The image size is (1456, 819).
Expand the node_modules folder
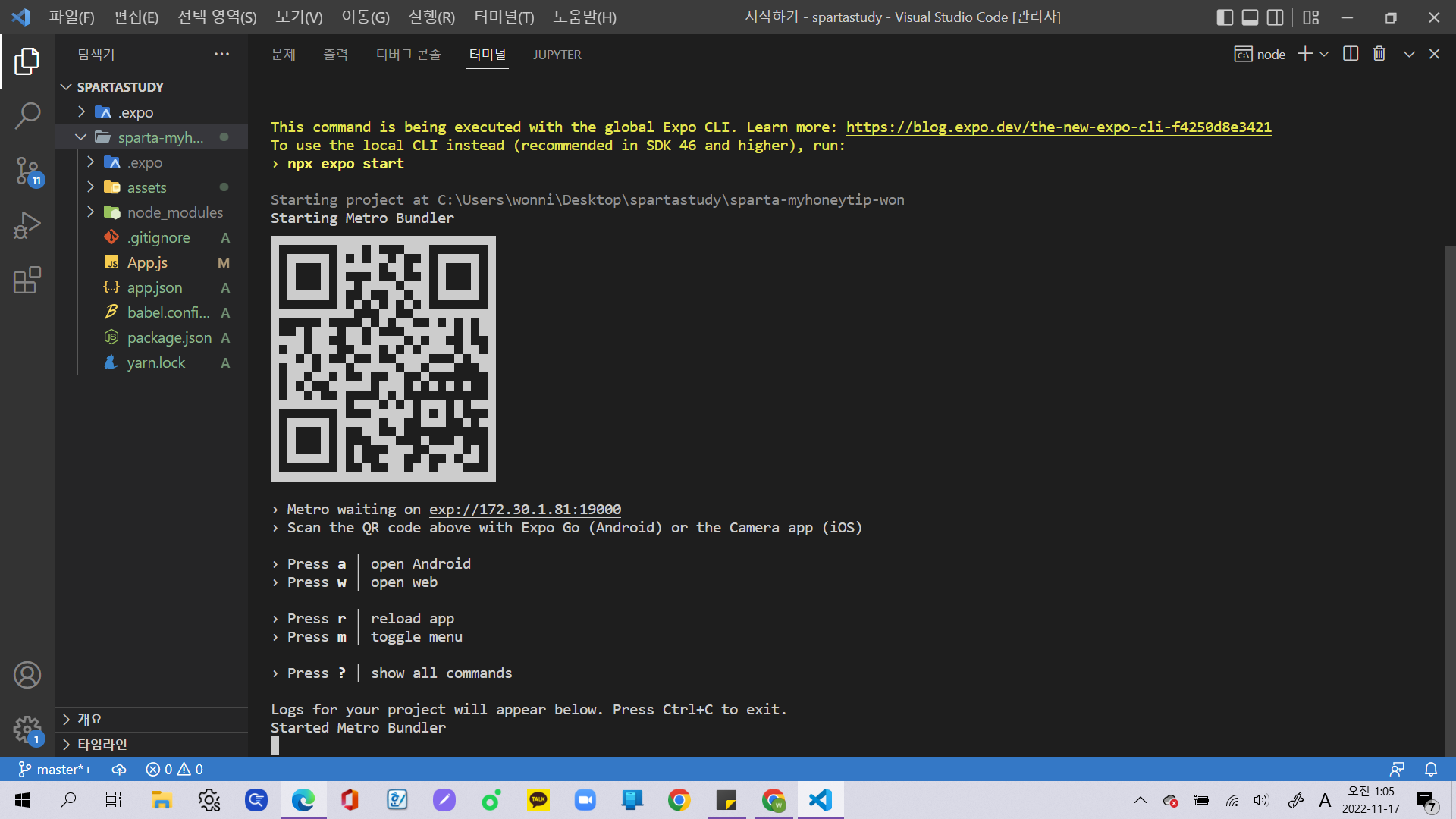pos(152,212)
